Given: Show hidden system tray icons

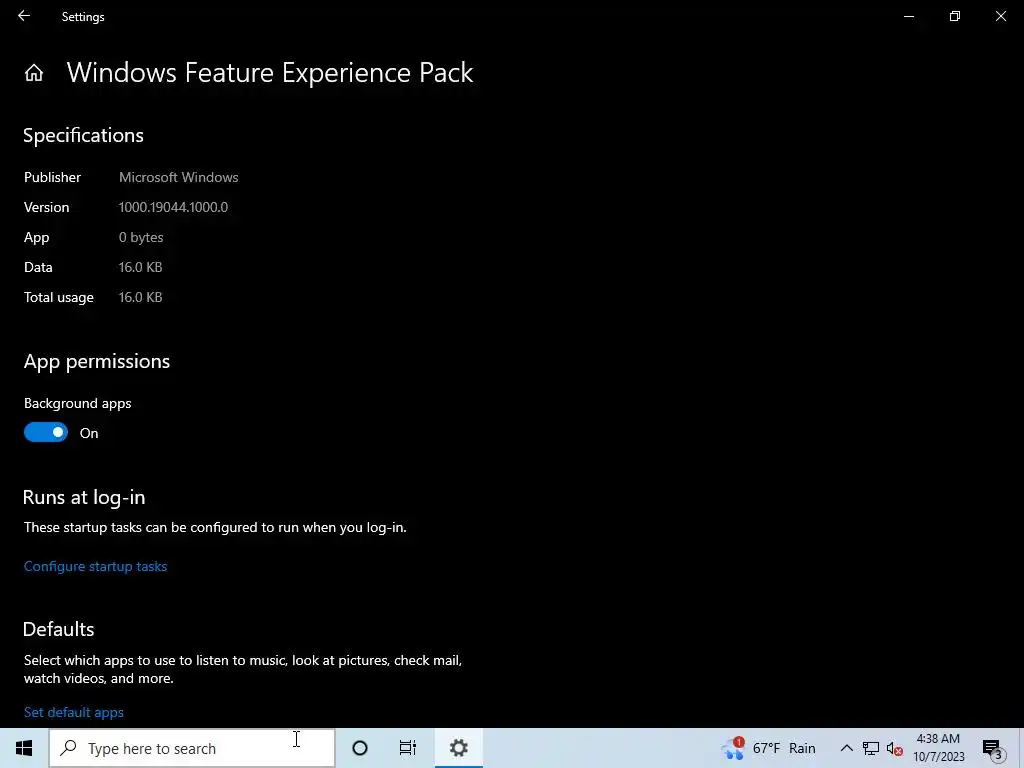Looking at the screenshot, I should pyautogui.click(x=846, y=748).
